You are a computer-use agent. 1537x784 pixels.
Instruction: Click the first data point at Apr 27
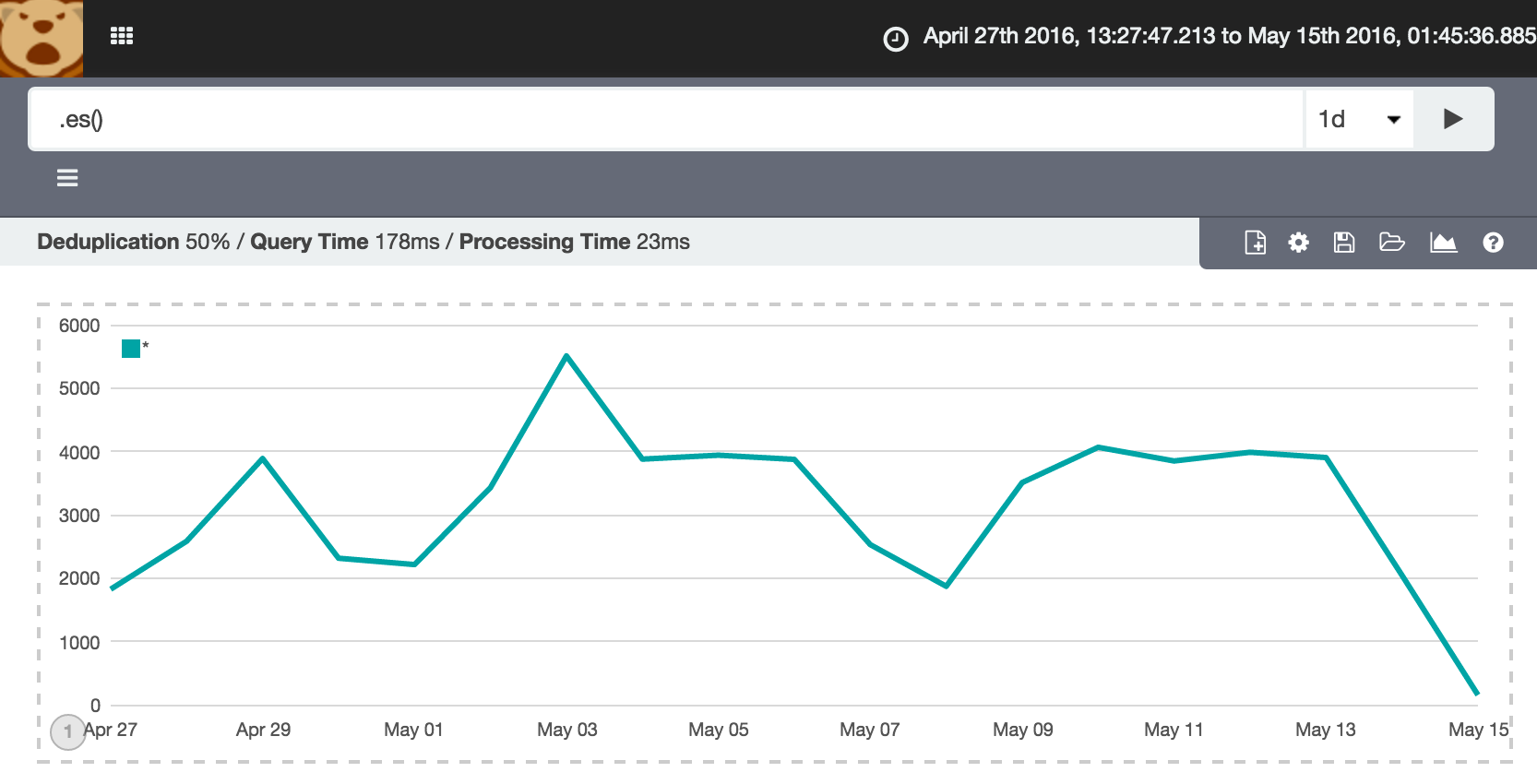[113, 588]
